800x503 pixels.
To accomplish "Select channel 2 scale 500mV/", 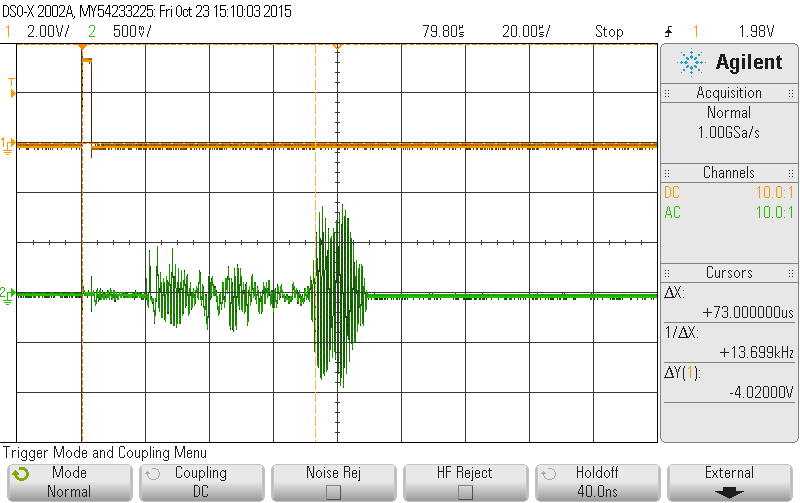I will 132,32.
